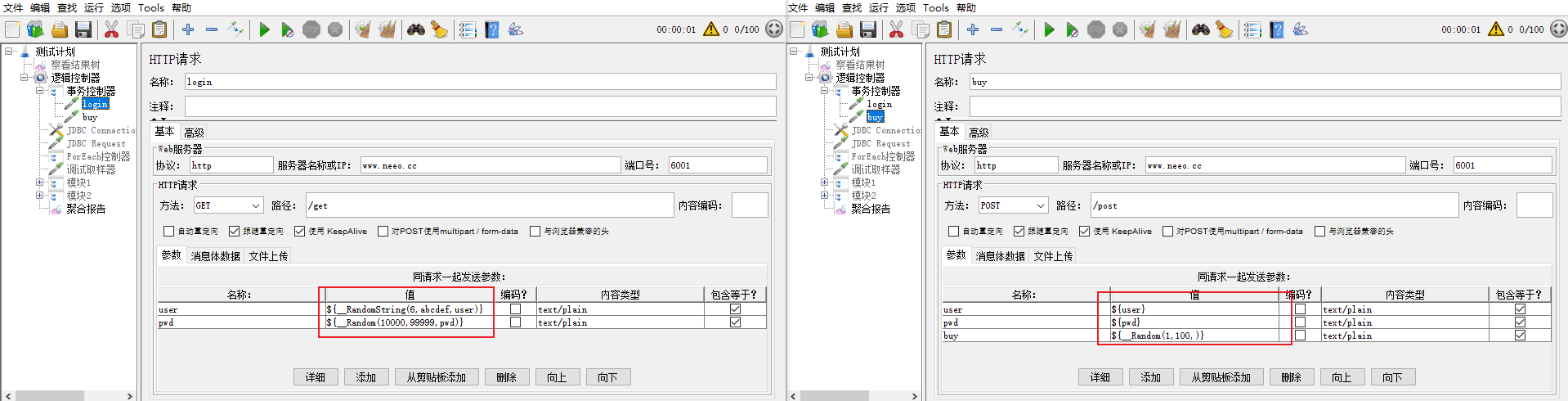1568x401 pixels.
Task: Collapse 事务控制器 tree node in left window
Action: [x=40, y=91]
